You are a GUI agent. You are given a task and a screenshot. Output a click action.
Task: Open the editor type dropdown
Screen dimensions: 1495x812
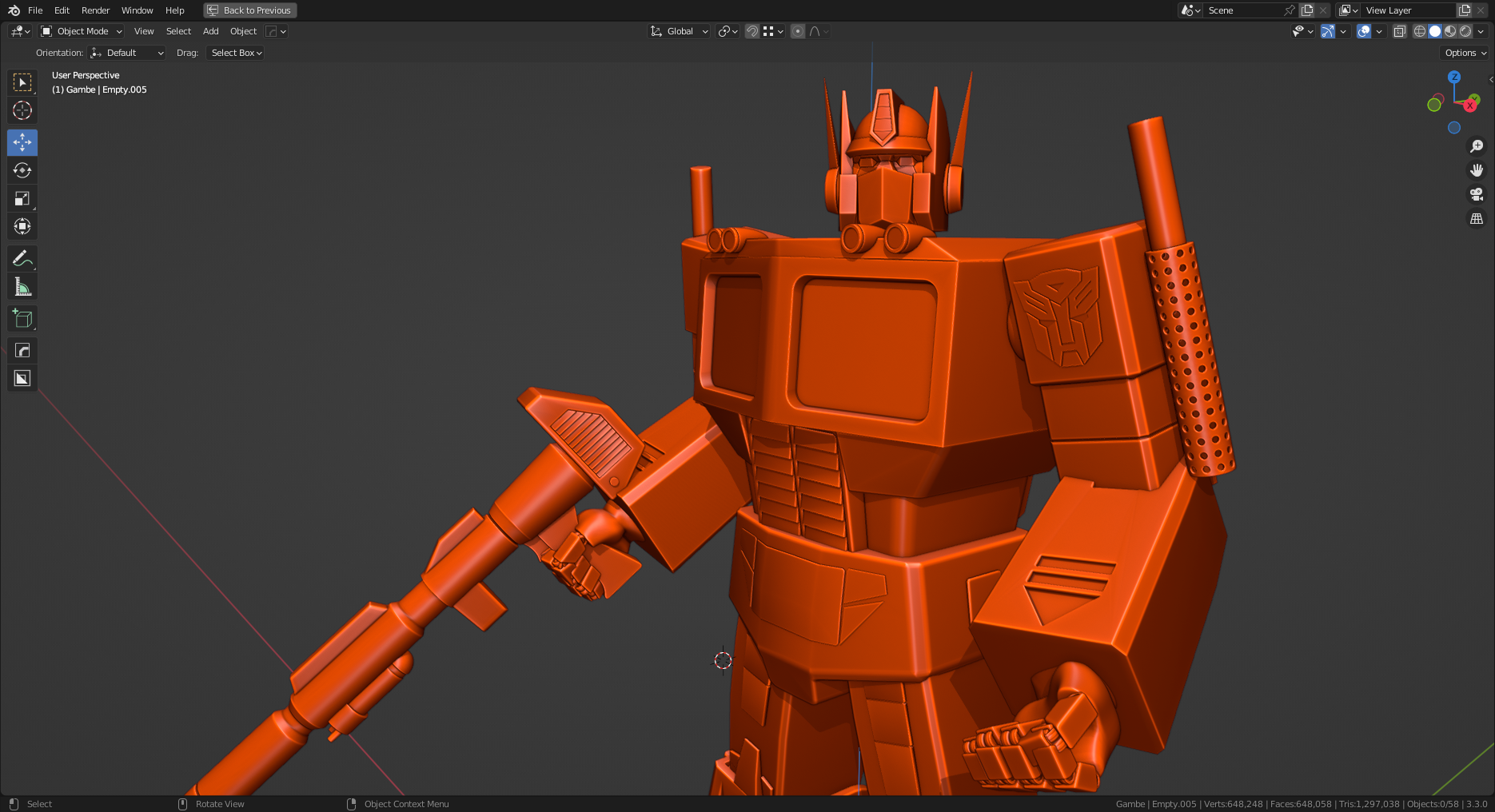tap(20, 31)
